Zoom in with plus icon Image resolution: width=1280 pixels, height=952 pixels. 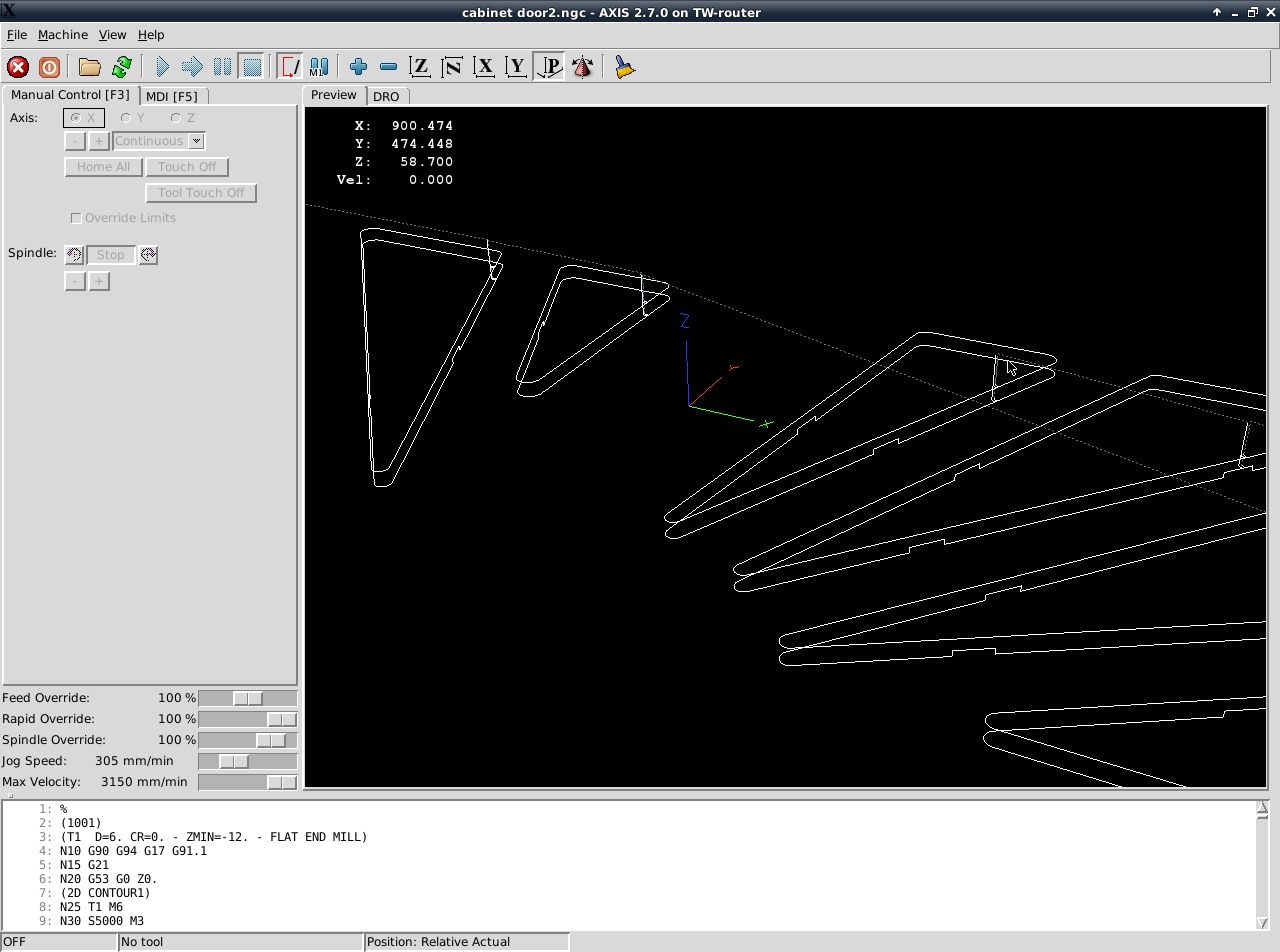point(359,67)
